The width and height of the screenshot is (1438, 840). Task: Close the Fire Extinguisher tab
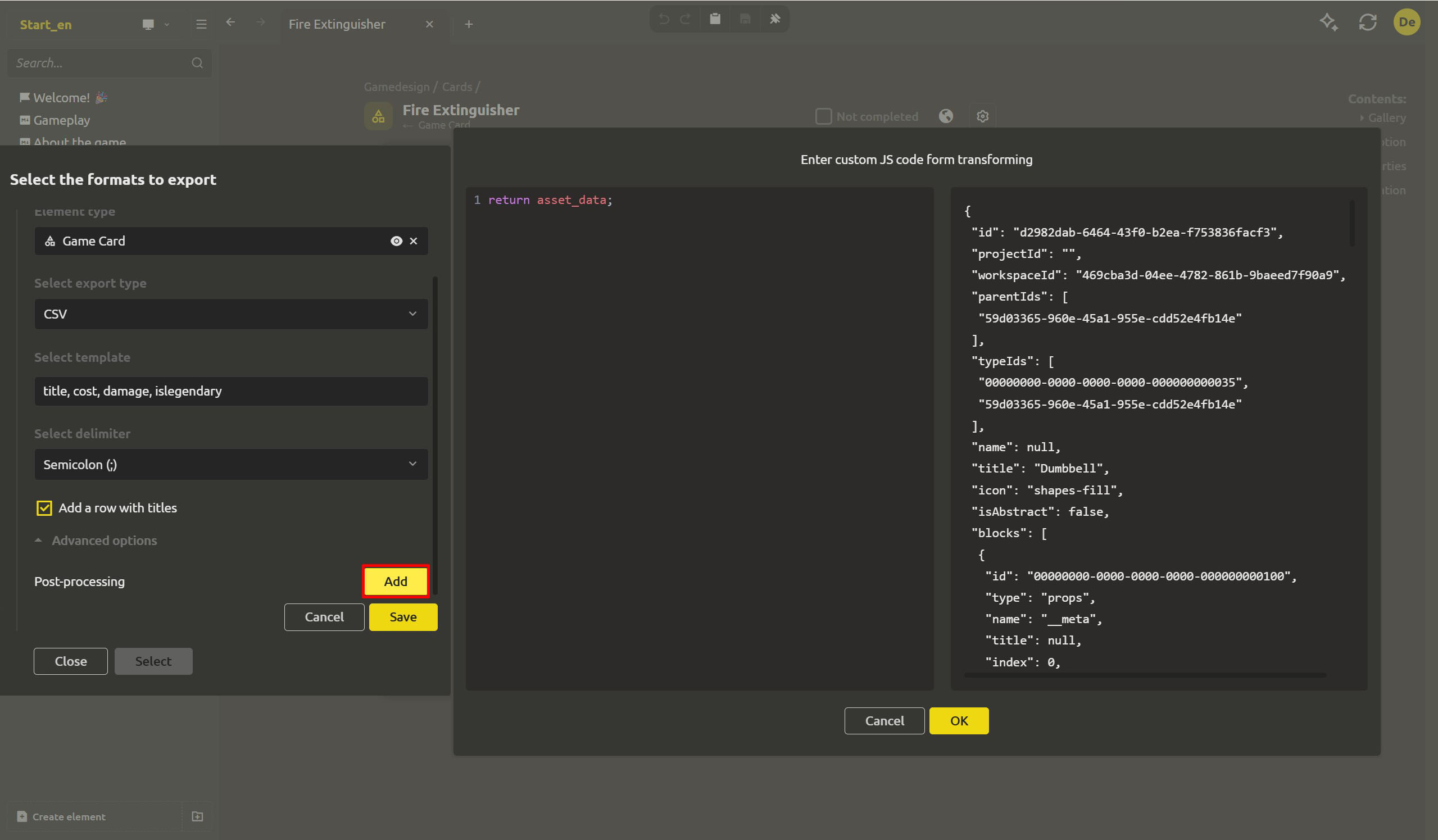point(430,25)
